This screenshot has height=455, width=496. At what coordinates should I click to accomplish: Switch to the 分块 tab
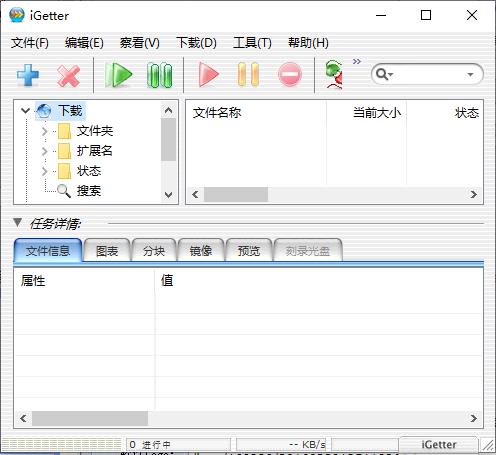point(154,251)
